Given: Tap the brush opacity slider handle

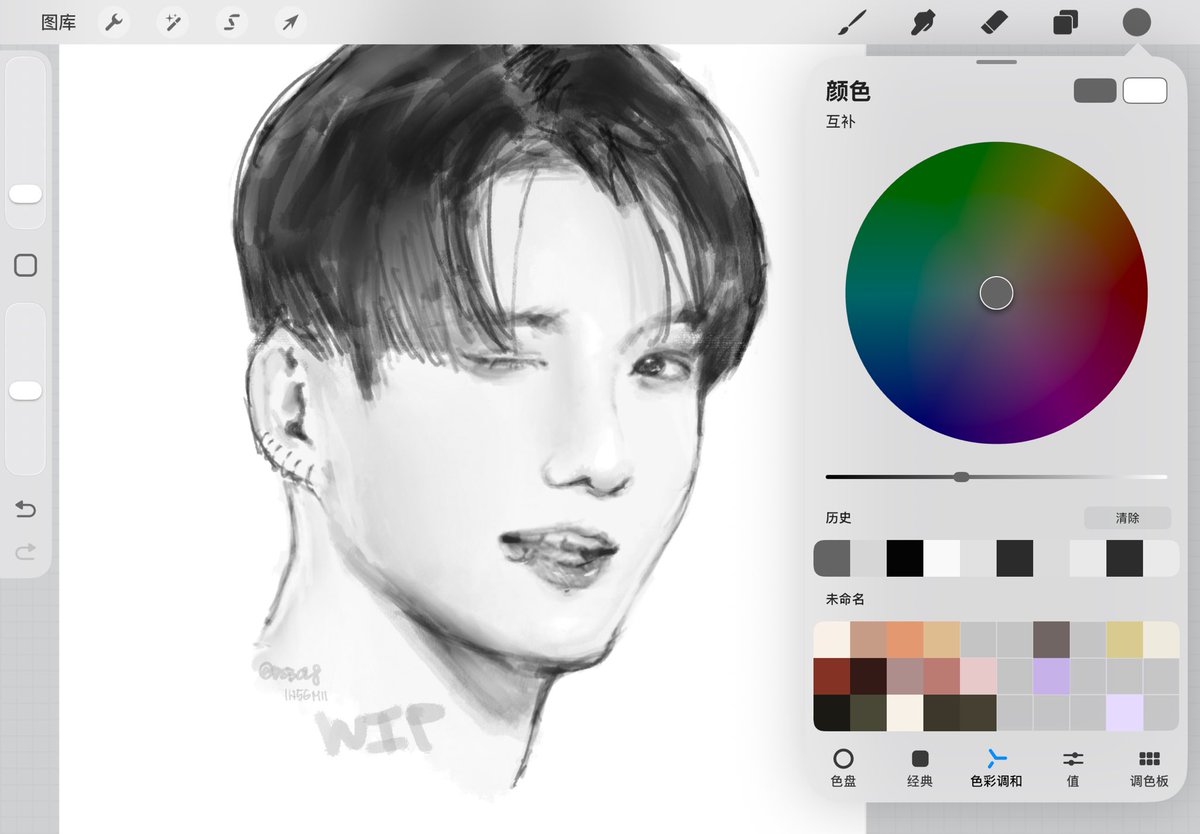Looking at the screenshot, I should point(25,390).
